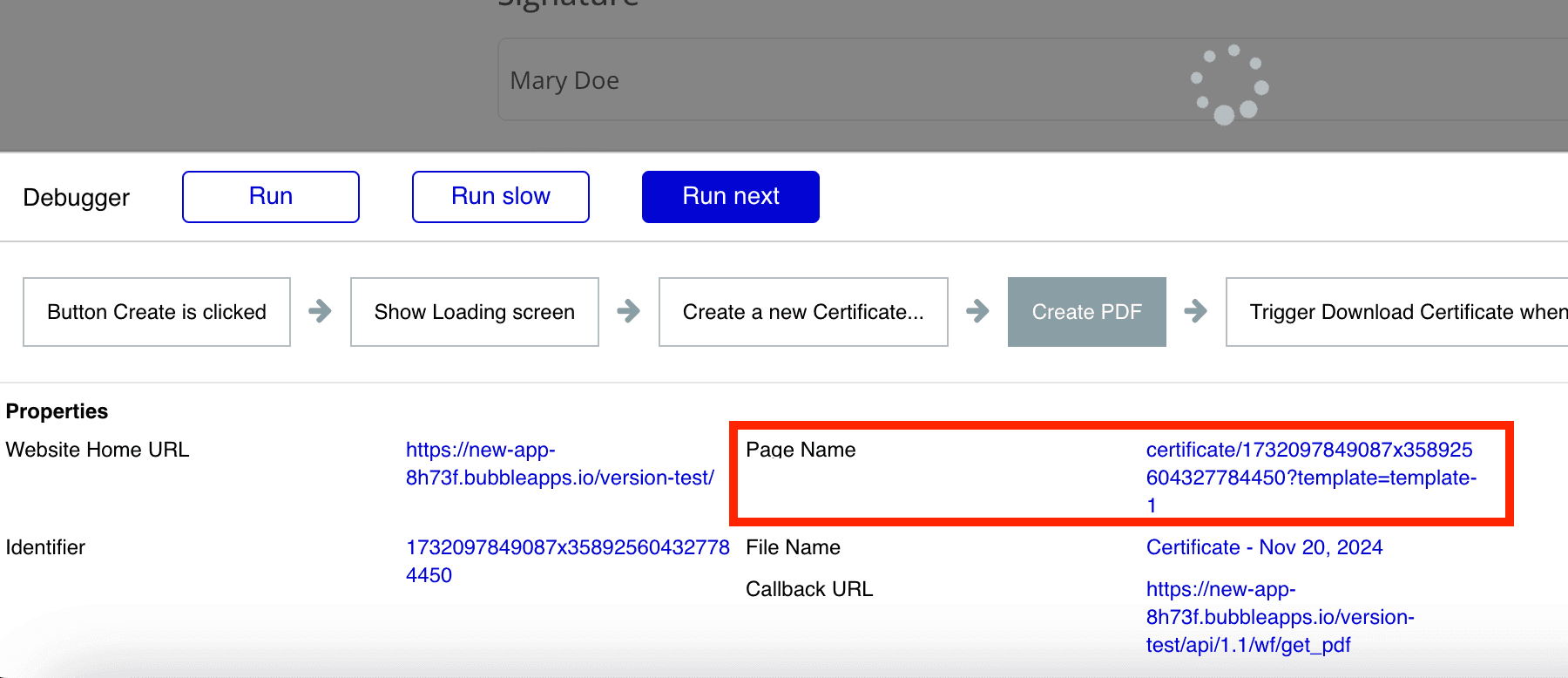Click the File Name value Certificate - Nov 20, 2024
Viewport: 1568px width, 678px height.
coord(1264,547)
